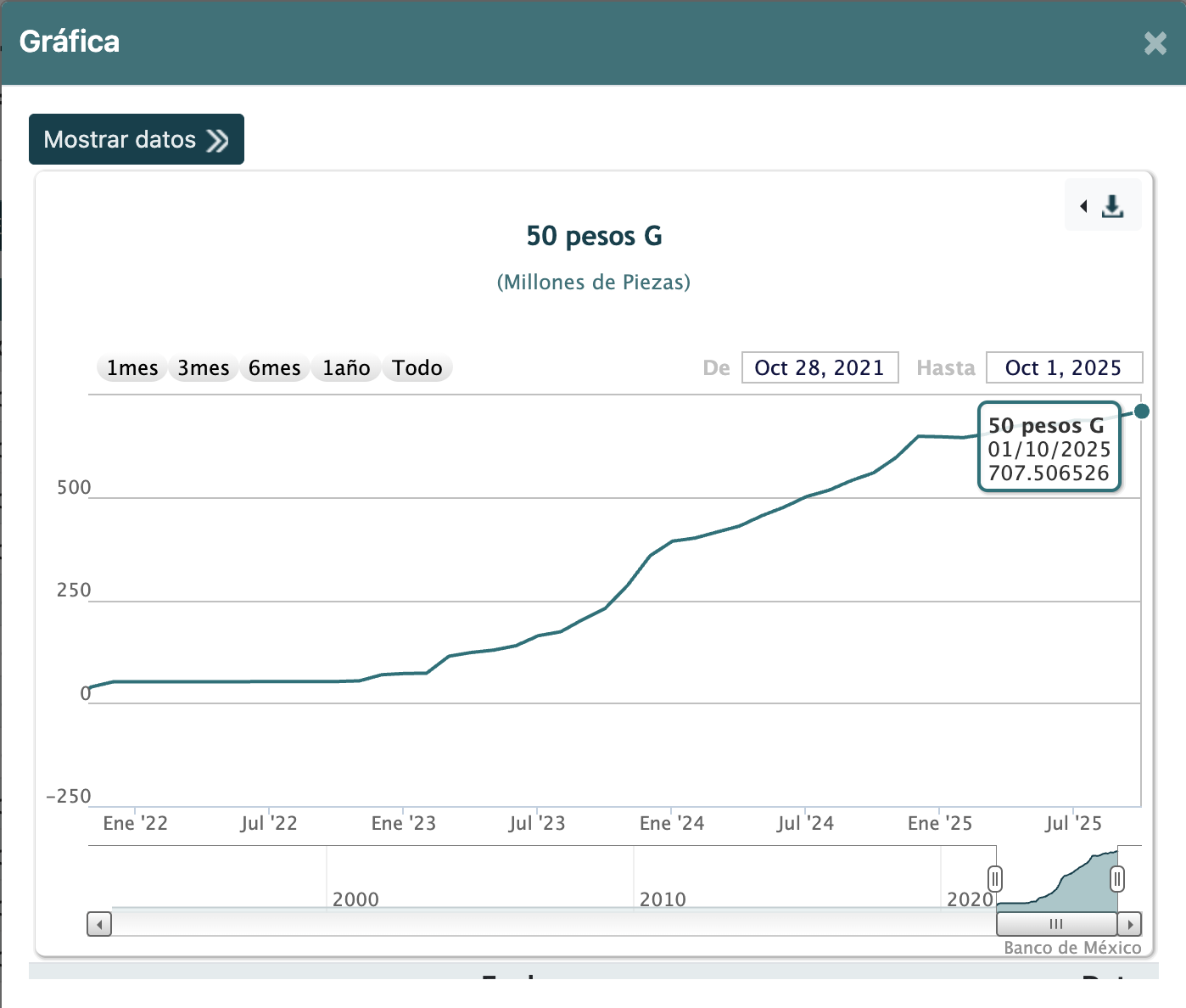1186x1008 pixels.
Task: Show all data with Todo
Action: click(417, 368)
